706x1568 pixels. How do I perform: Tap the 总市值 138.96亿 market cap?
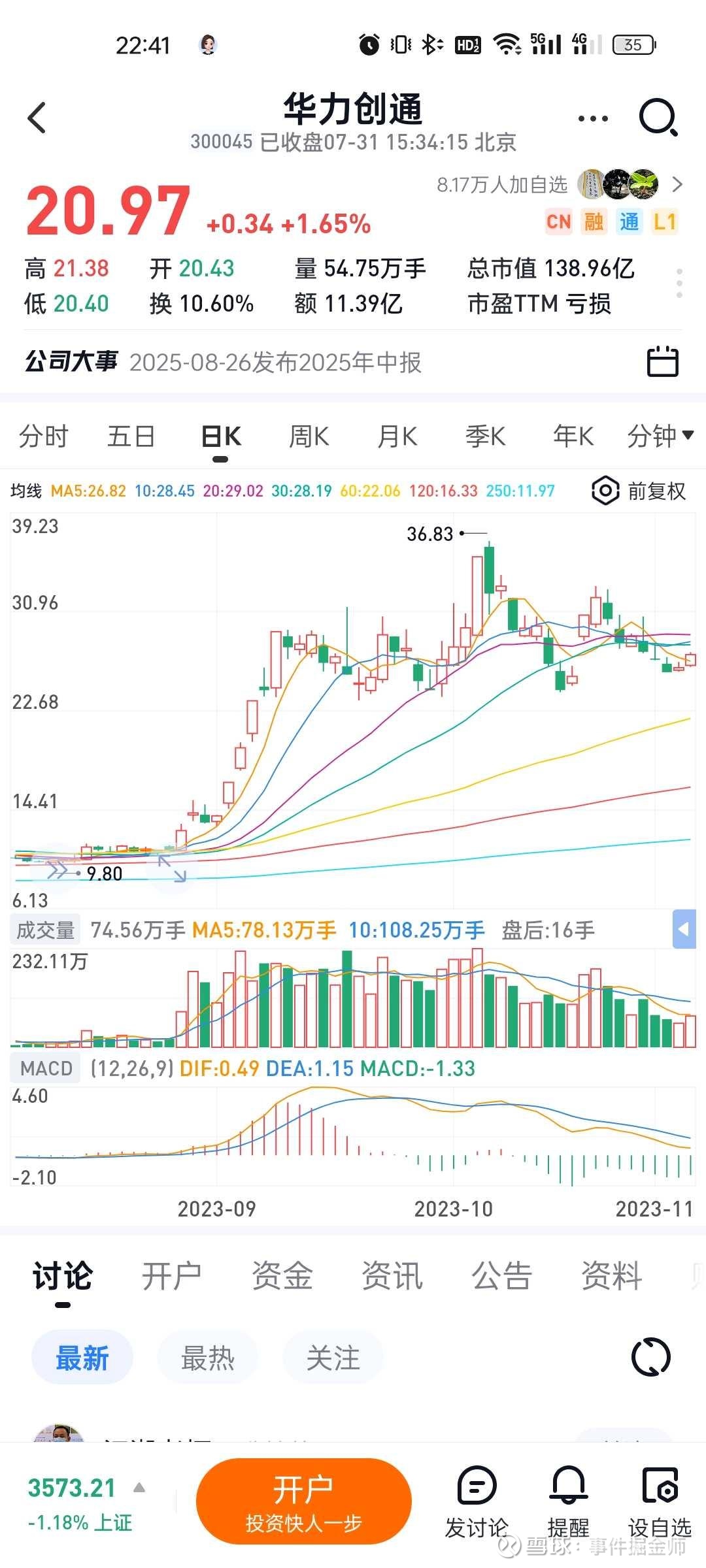click(x=551, y=269)
